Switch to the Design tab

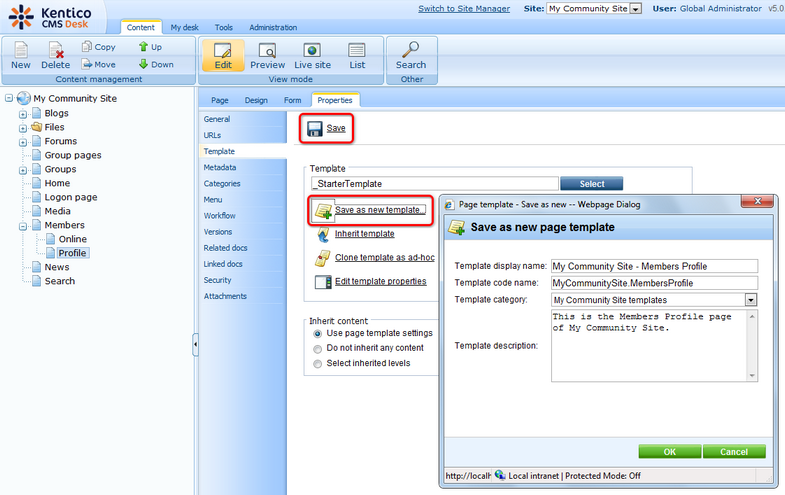[x=256, y=100]
